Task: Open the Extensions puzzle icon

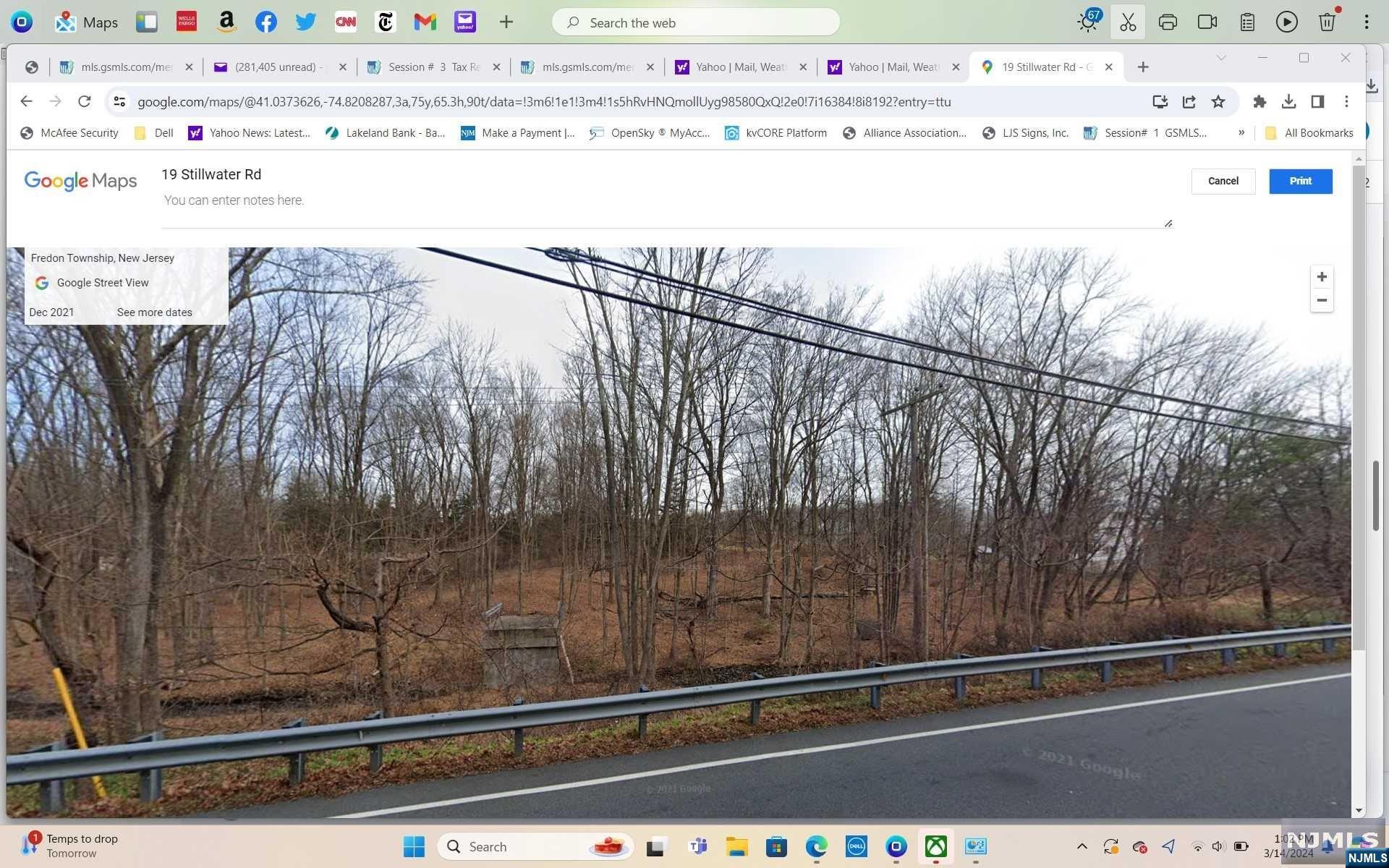Action: click(x=1260, y=101)
